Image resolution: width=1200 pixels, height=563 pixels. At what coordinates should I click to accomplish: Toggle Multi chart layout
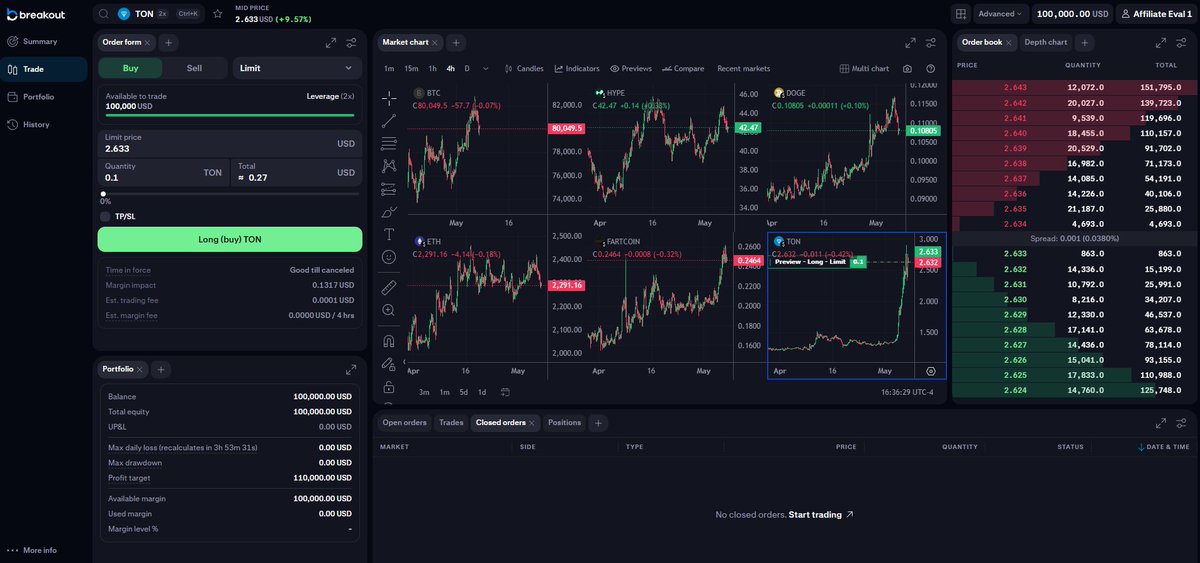864,69
